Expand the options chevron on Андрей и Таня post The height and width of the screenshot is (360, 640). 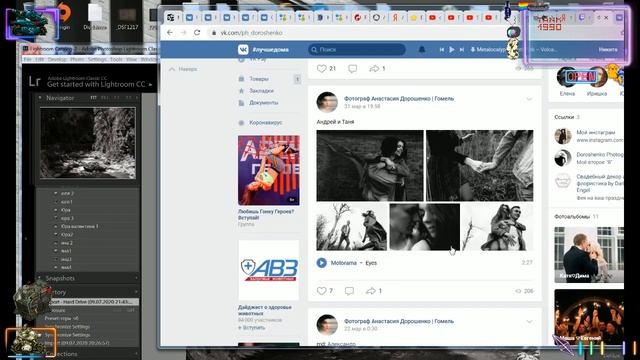pyautogui.click(x=529, y=99)
